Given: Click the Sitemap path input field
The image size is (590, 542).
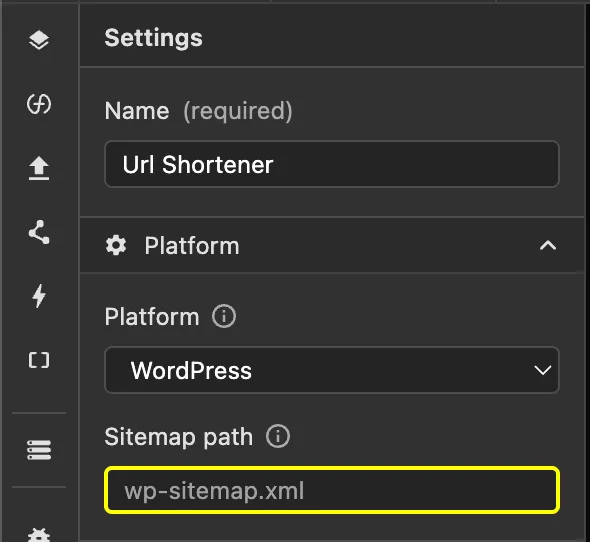Looking at the screenshot, I should coord(332,490).
